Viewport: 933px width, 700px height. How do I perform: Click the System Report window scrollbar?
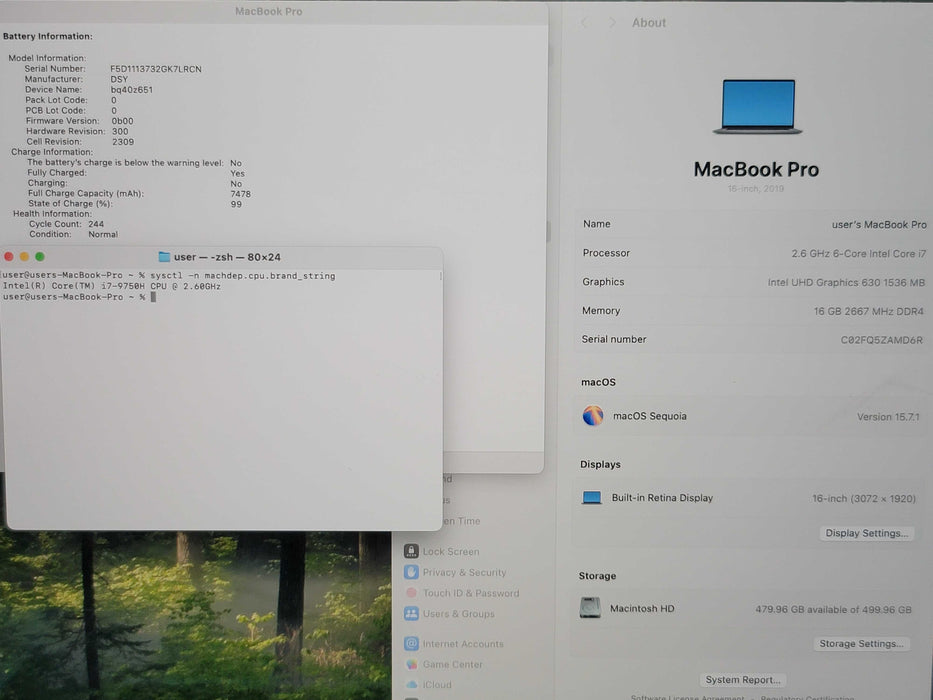click(547, 231)
